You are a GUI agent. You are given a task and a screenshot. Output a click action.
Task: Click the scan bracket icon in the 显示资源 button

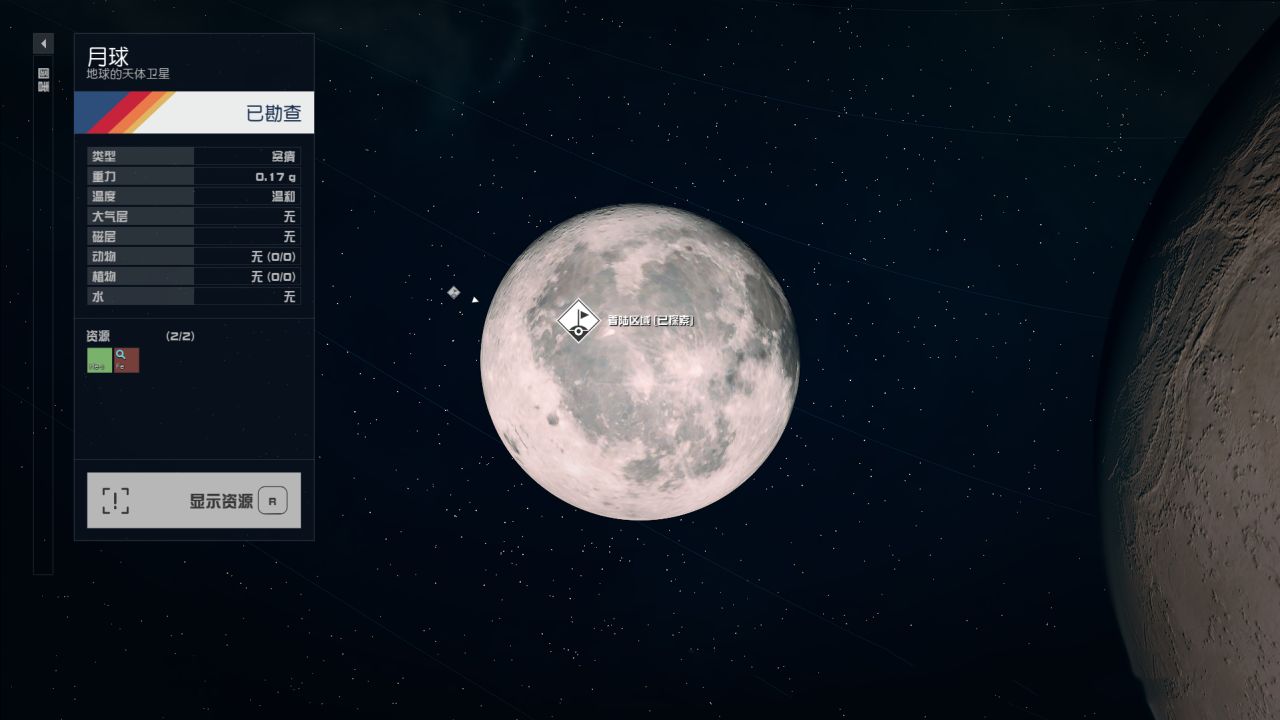(116, 500)
